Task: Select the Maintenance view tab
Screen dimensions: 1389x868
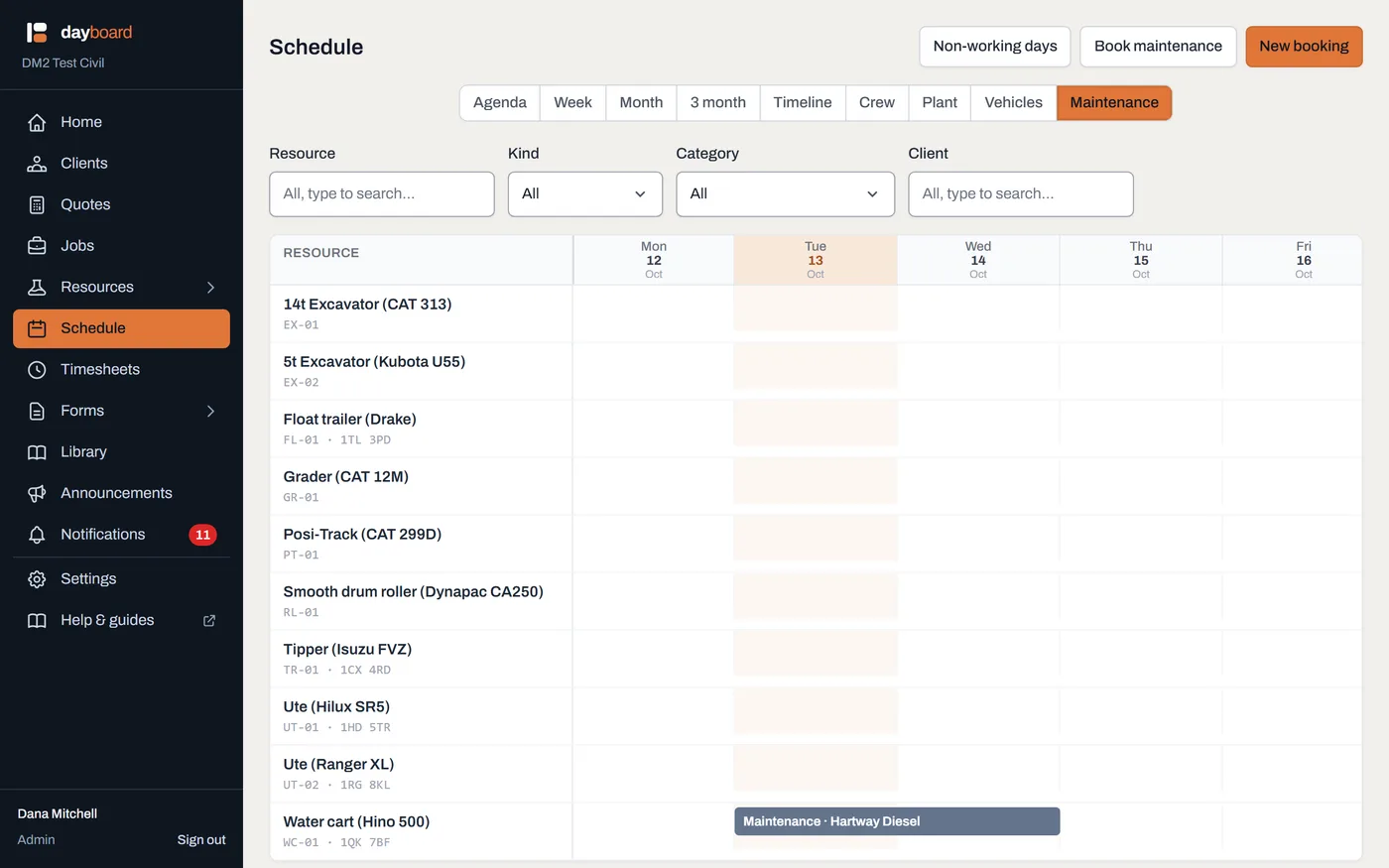Action: point(1114,102)
